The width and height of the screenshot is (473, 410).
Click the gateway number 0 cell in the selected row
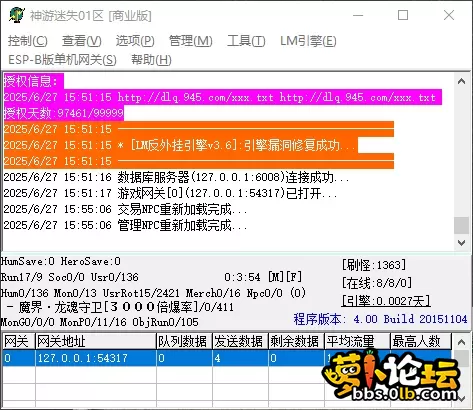[19, 358]
